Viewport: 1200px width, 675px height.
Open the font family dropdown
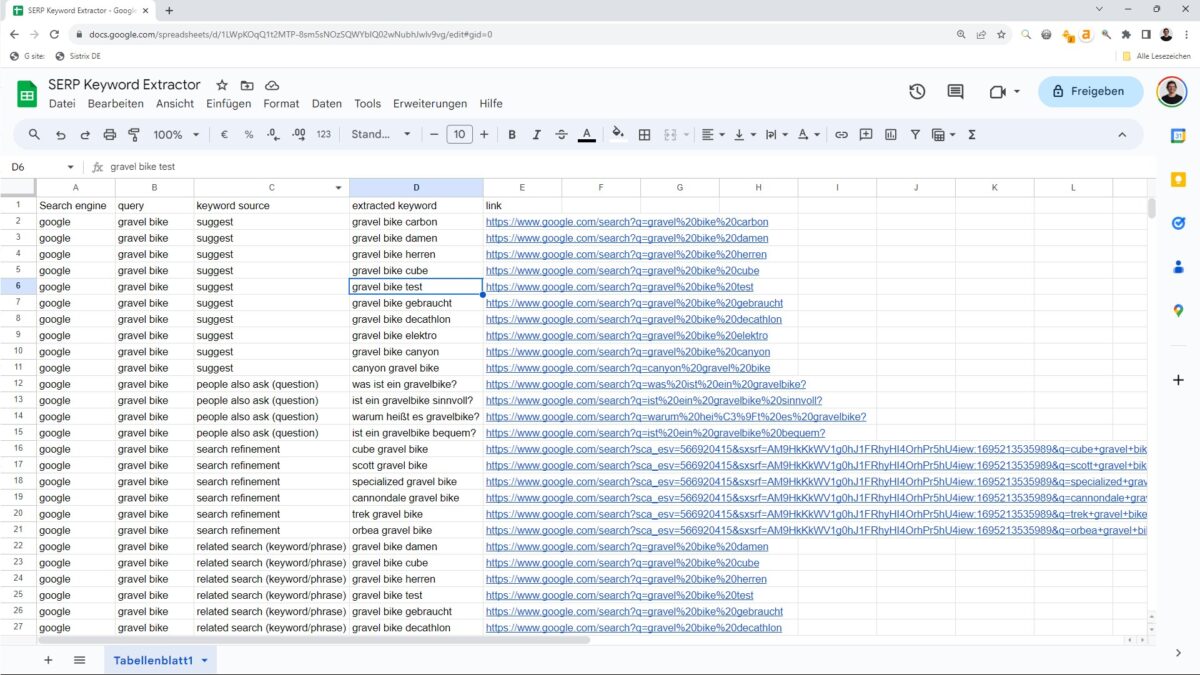tap(381, 134)
